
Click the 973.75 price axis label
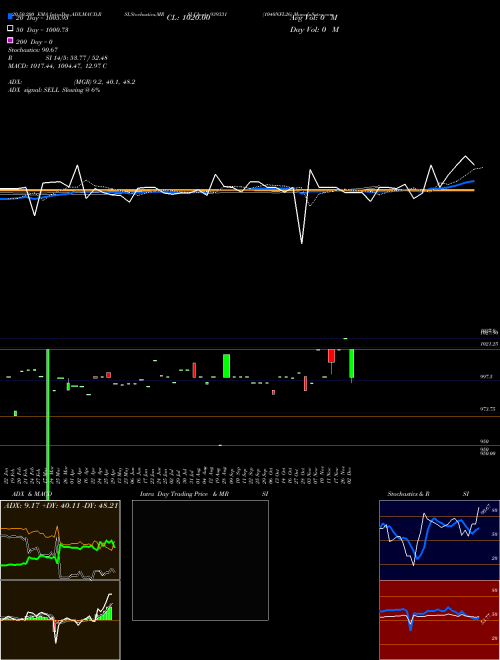click(488, 409)
